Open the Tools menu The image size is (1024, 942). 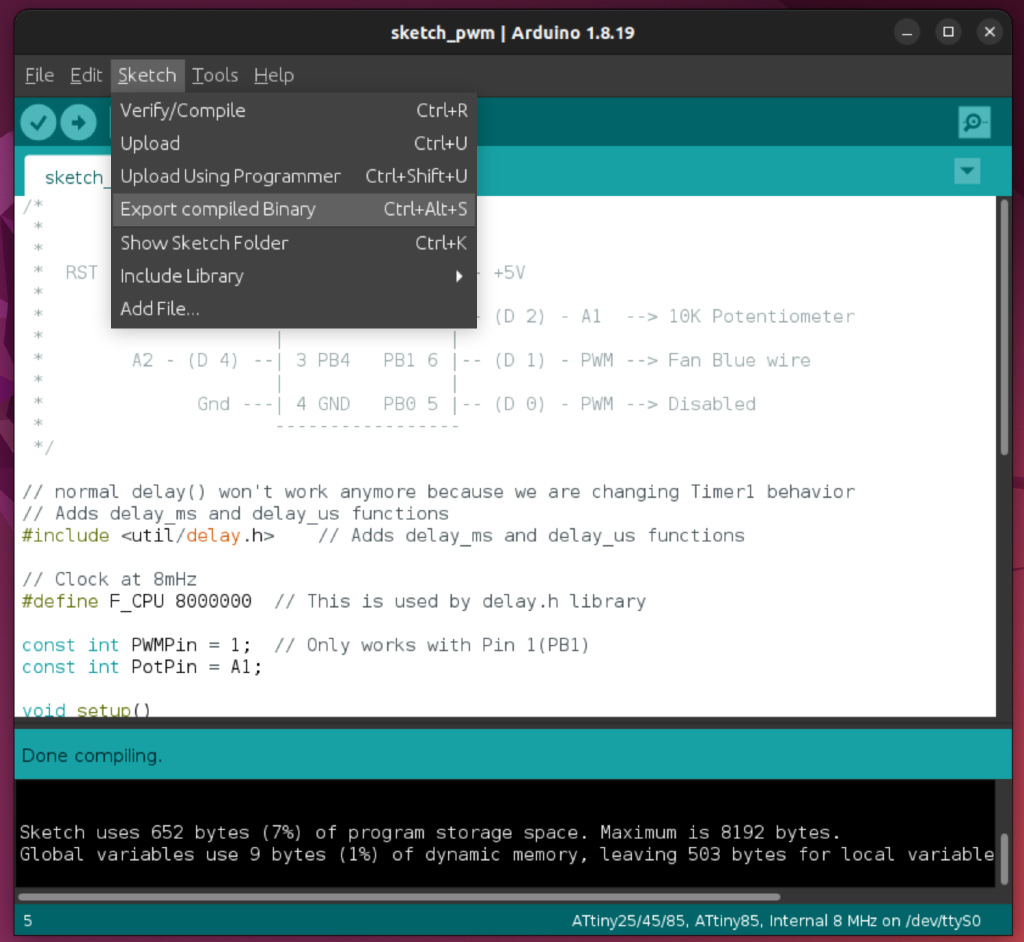(215, 75)
